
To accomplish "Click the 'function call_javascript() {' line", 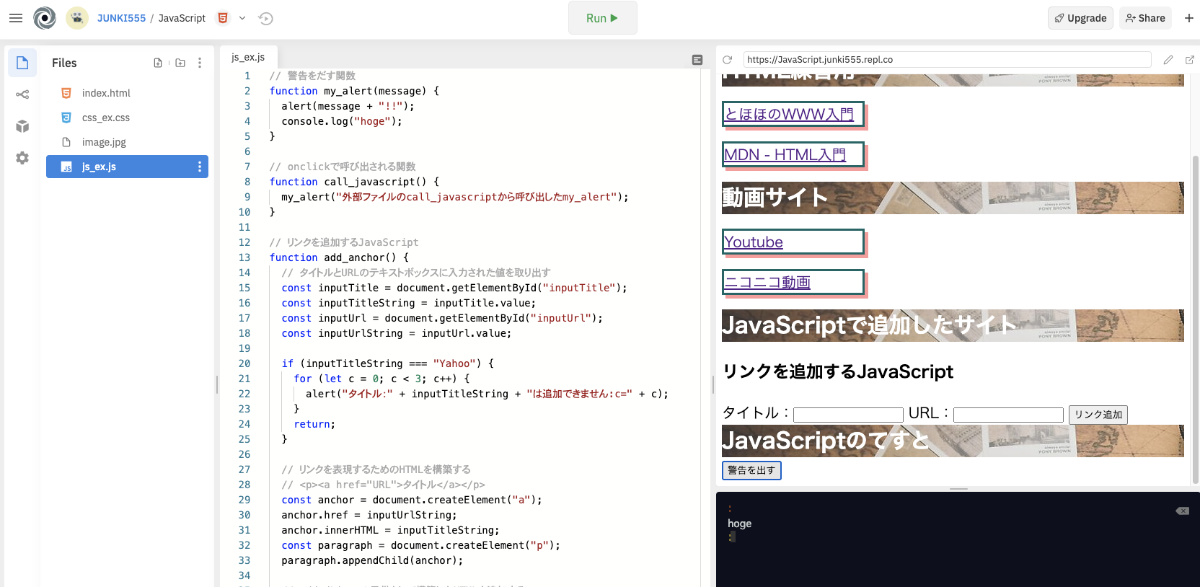I will 354,181.
